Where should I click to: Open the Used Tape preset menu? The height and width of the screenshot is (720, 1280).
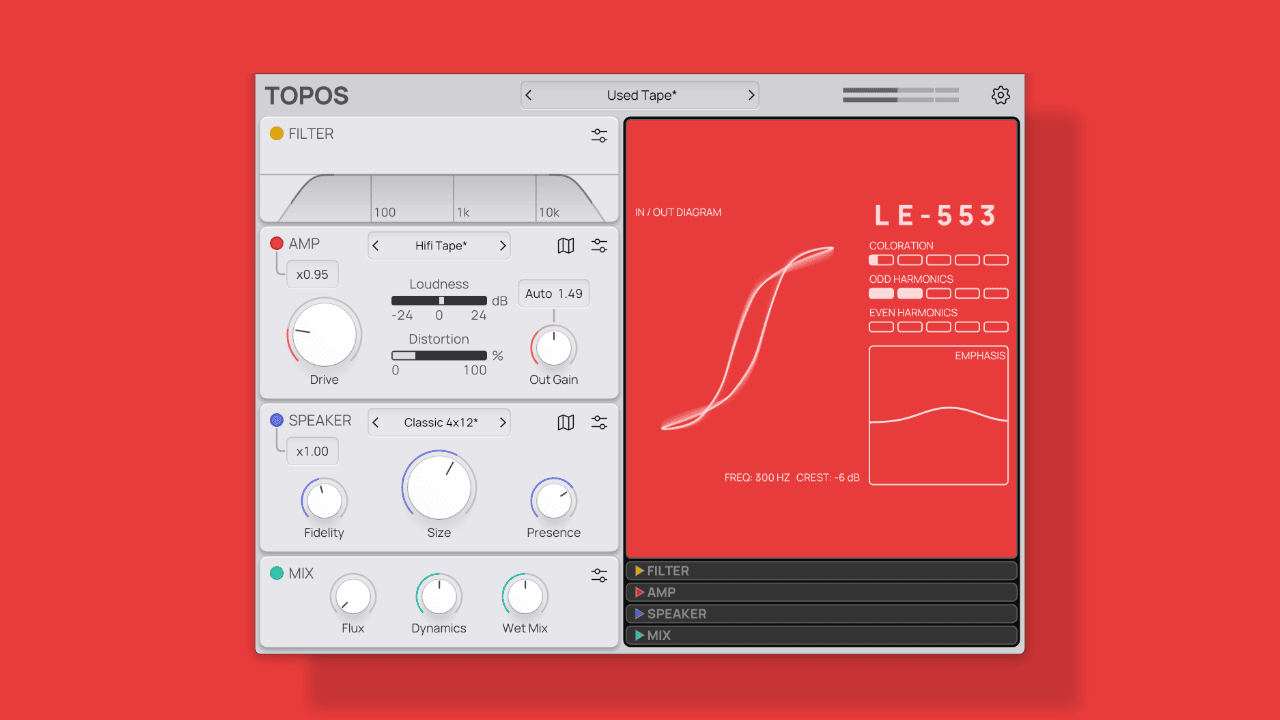tap(641, 95)
